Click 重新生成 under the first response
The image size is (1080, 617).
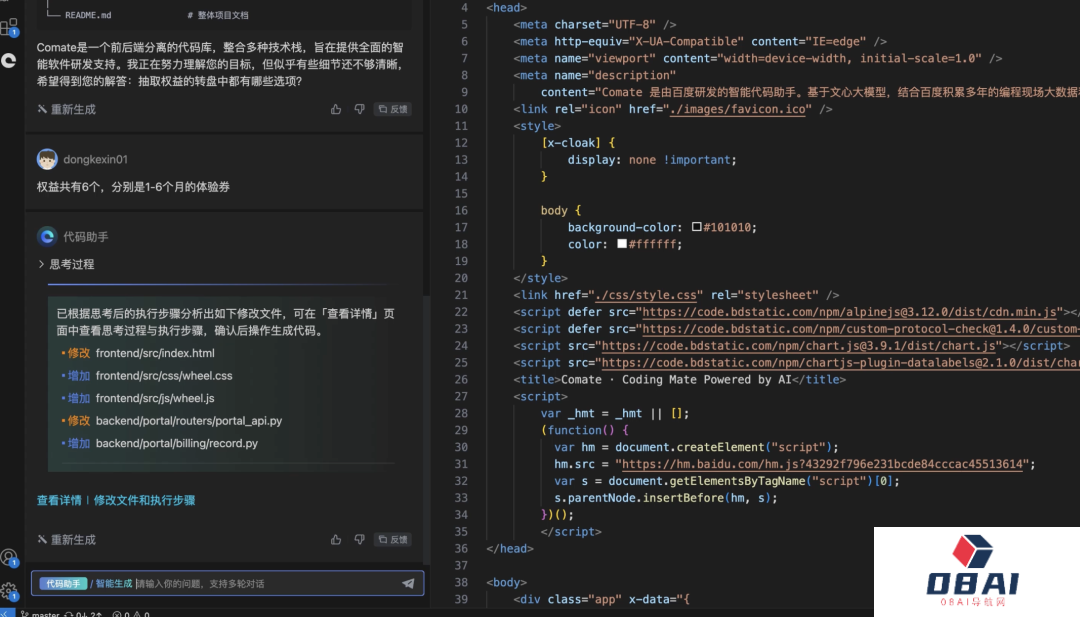click(x=67, y=109)
